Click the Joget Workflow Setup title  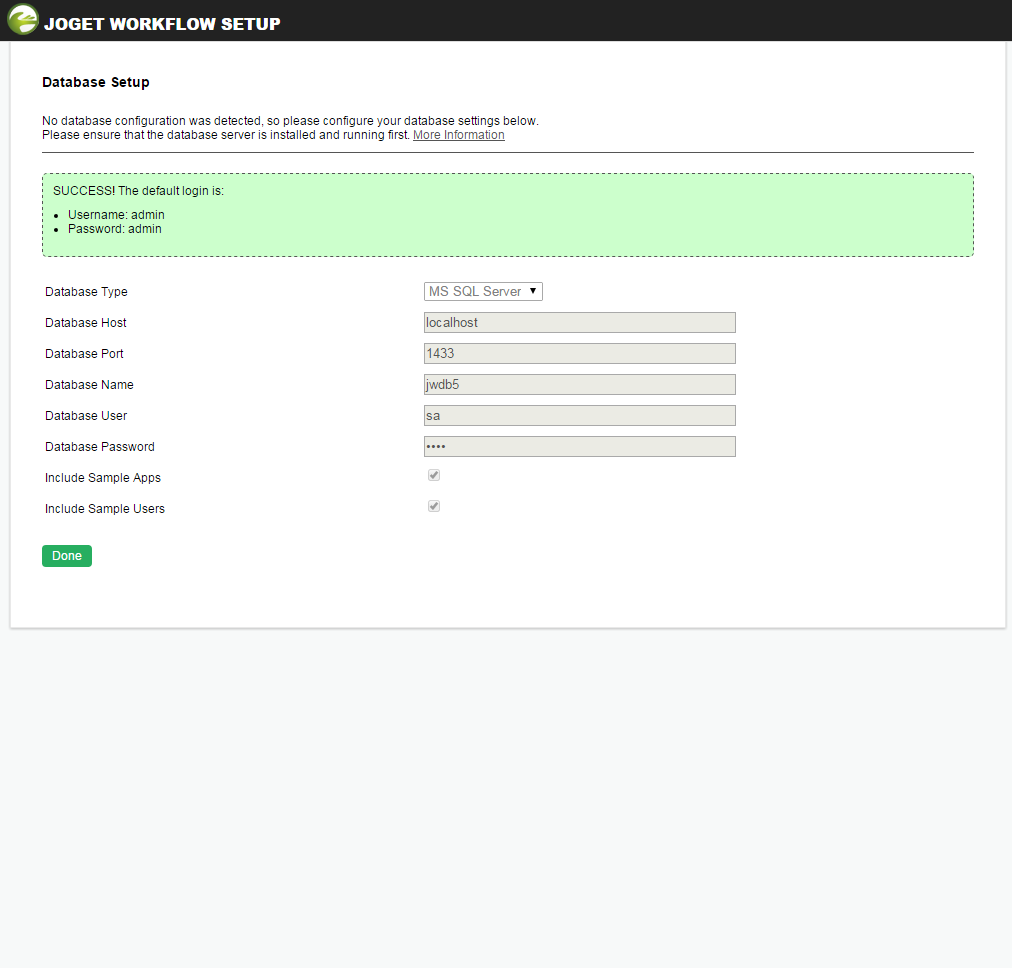[x=162, y=24]
